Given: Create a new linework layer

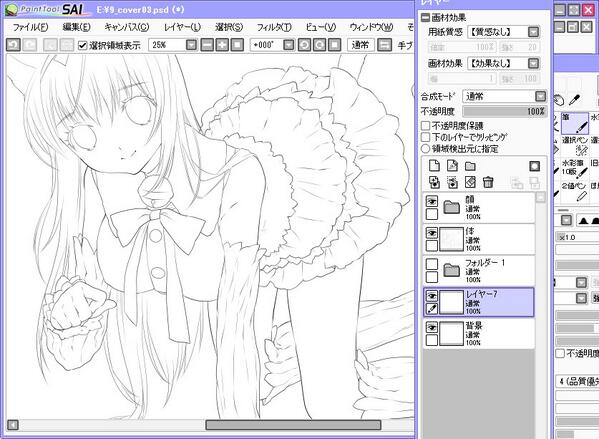Looking at the screenshot, I should pyautogui.click(x=452, y=166).
